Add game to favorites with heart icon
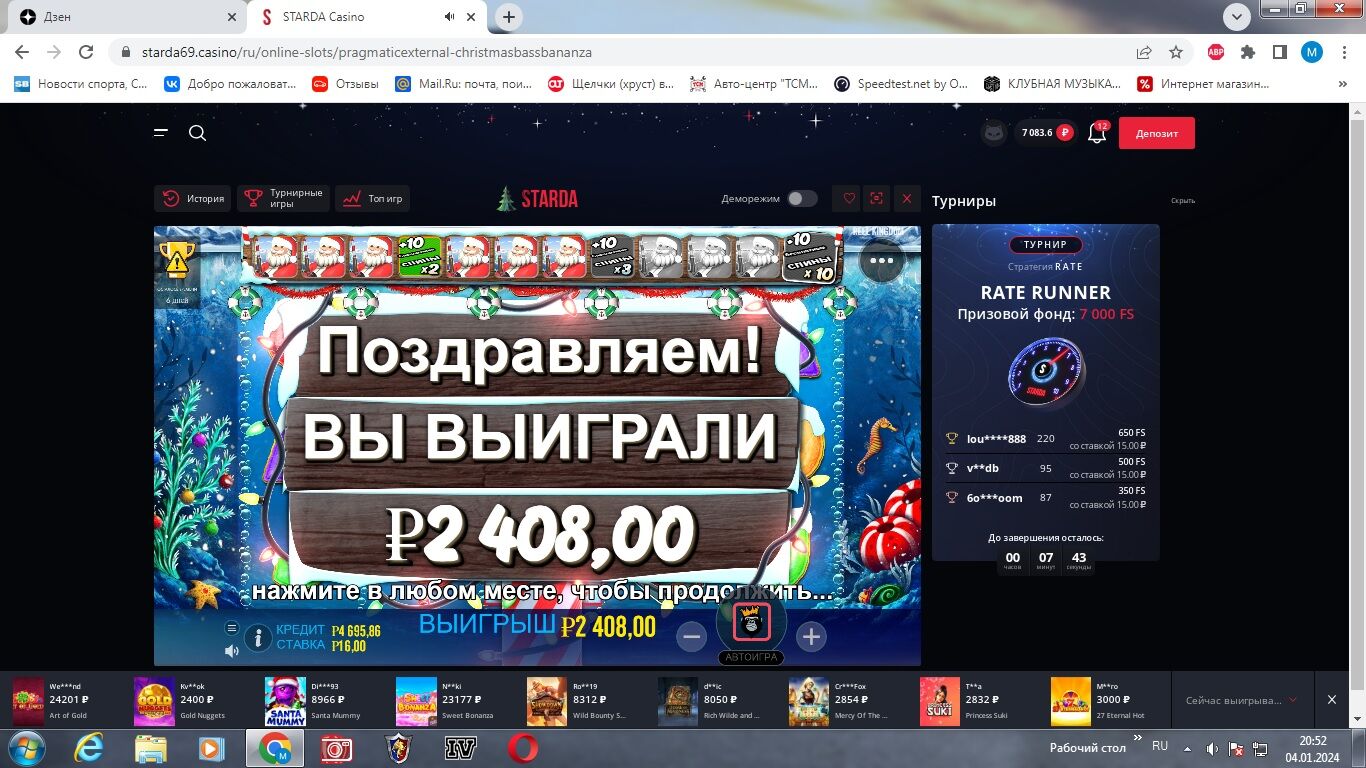 click(x=849, y=199)
